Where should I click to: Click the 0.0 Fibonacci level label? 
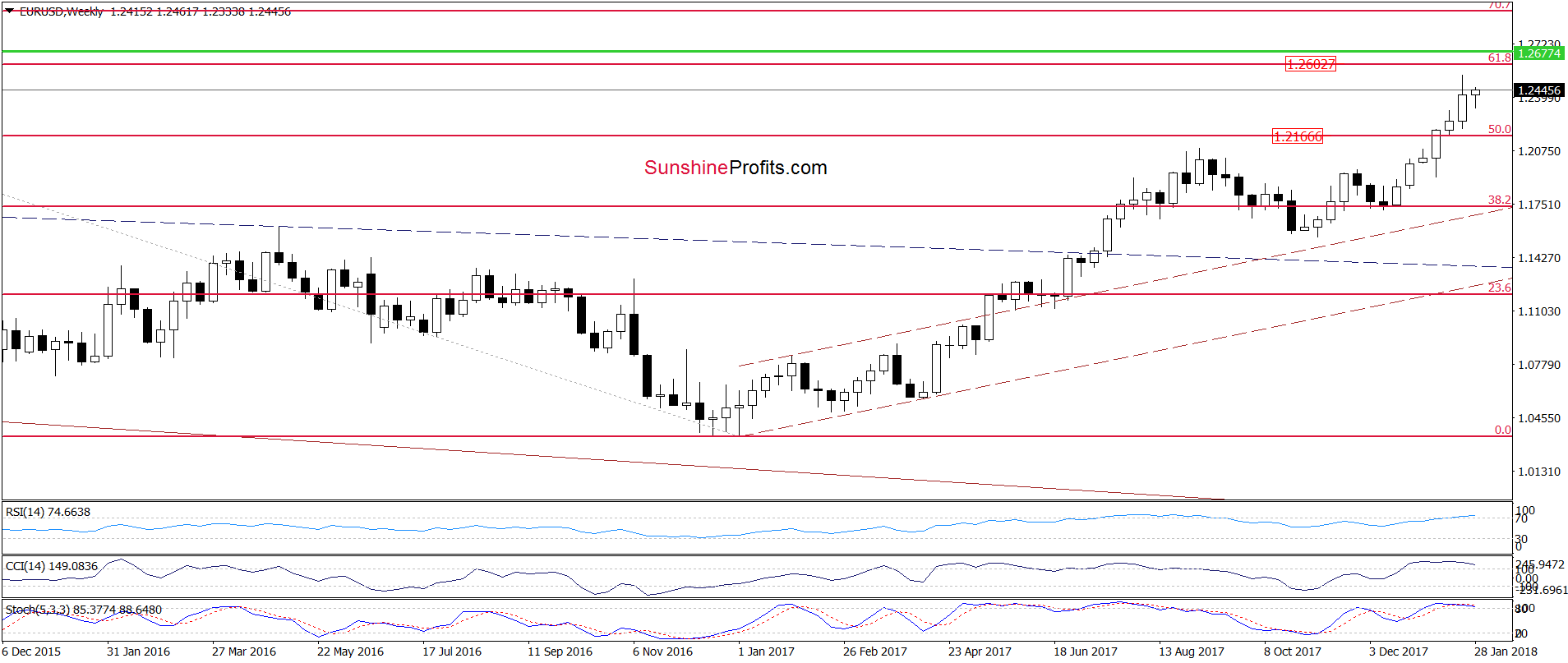[1502, 430]
